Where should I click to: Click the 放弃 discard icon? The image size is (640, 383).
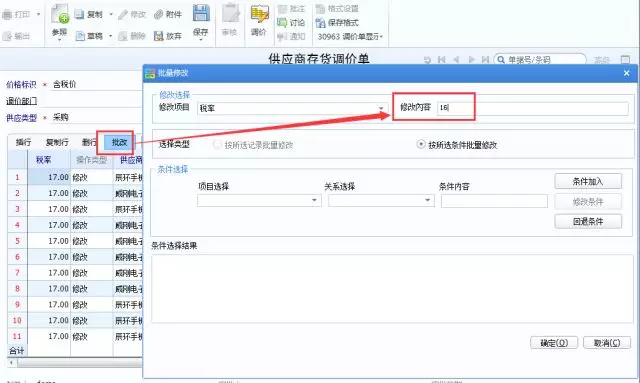pyautogui.click(x=158, y=36)
